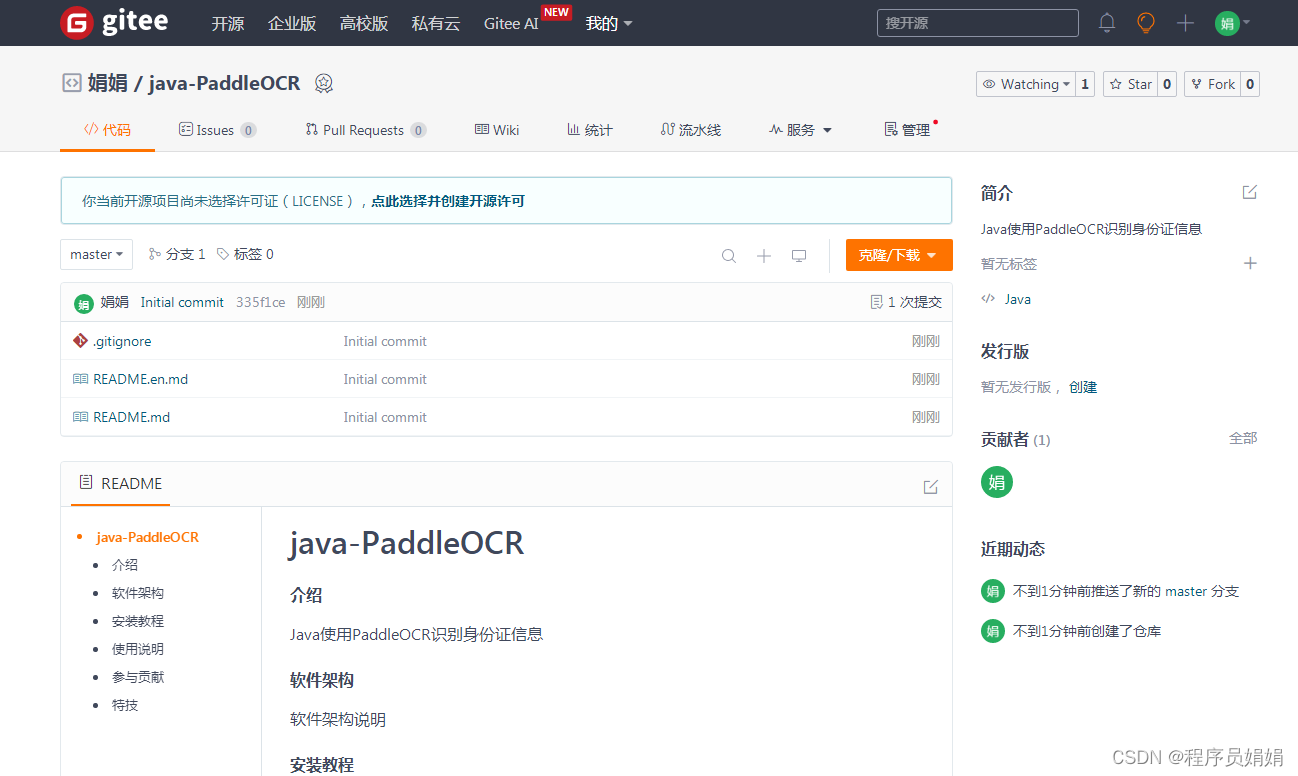
Task: Jump to 安装教程 in README outline
Action: tap(138, 621)
